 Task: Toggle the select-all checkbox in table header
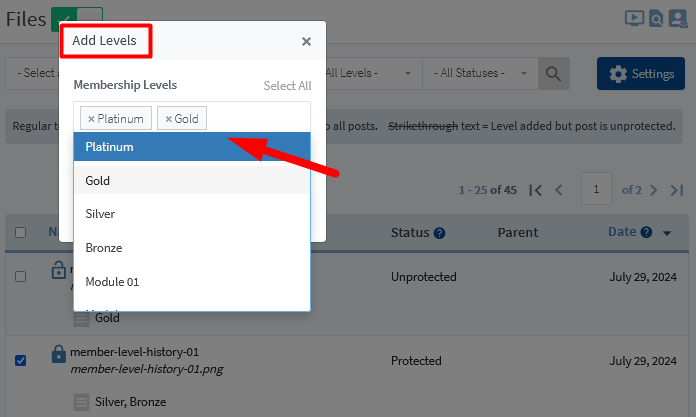(20, 232)
